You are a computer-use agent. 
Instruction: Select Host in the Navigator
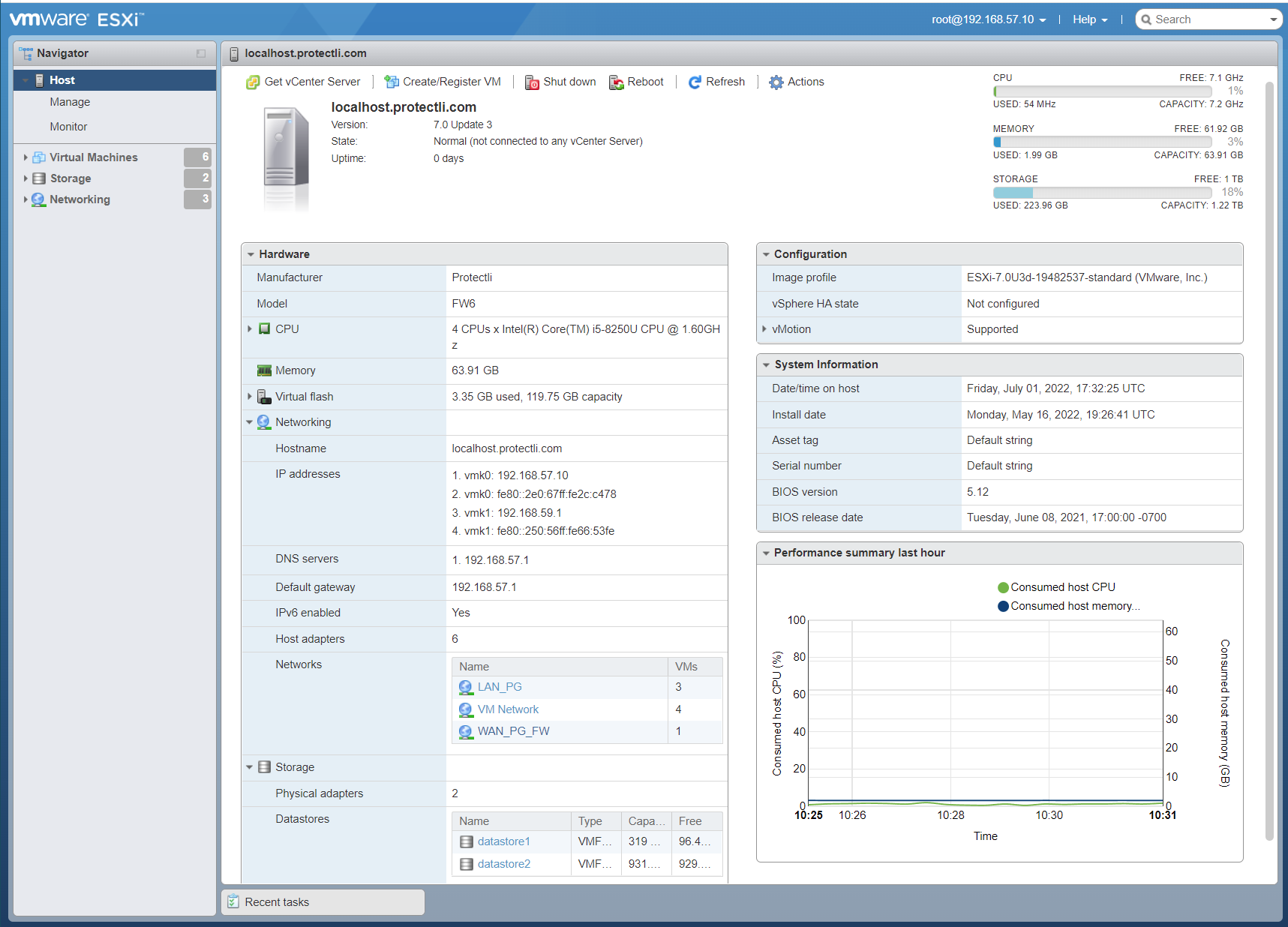point(115,80)
